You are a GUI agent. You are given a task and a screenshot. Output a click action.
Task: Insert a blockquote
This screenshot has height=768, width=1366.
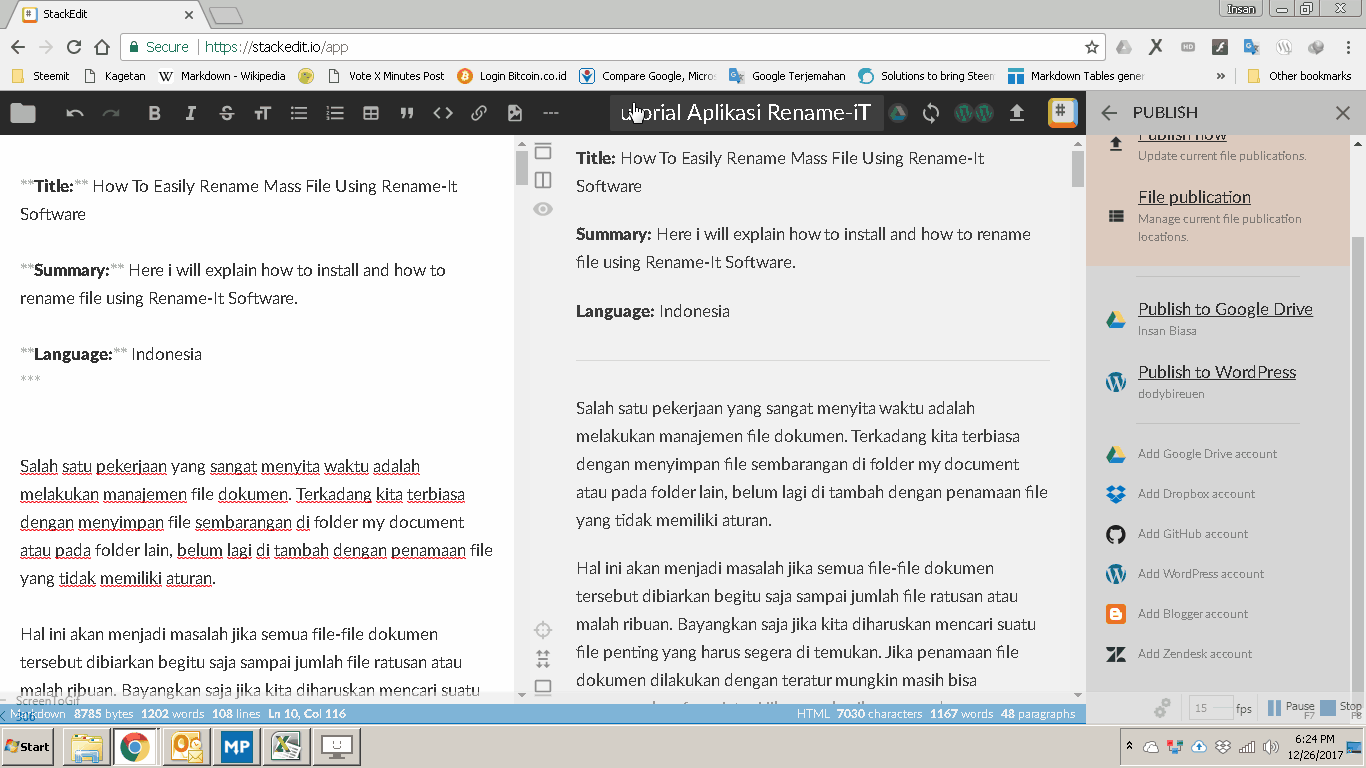point(407,113)
